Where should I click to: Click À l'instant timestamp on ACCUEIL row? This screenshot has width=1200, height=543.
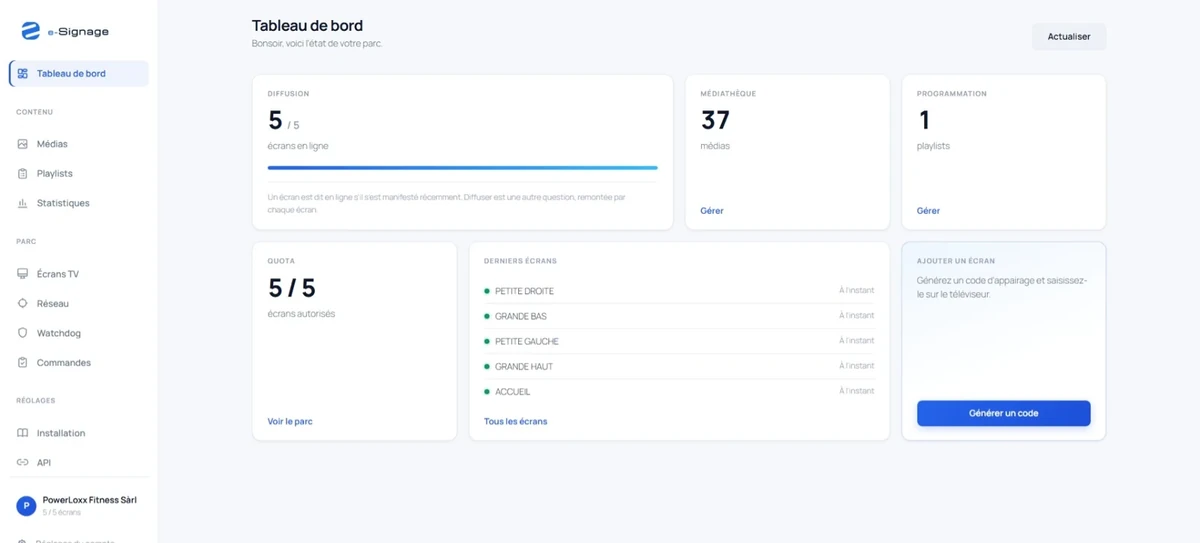click(856, 391)
